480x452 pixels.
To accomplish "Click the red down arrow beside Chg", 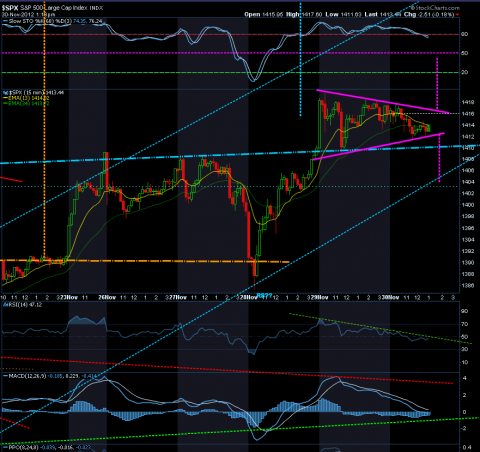I will 457,15.
